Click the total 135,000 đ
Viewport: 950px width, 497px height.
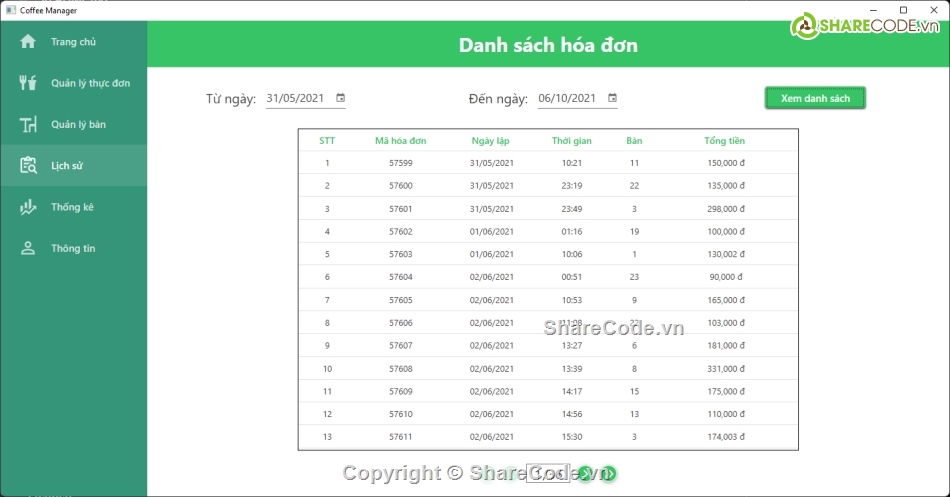coord(726,185)
